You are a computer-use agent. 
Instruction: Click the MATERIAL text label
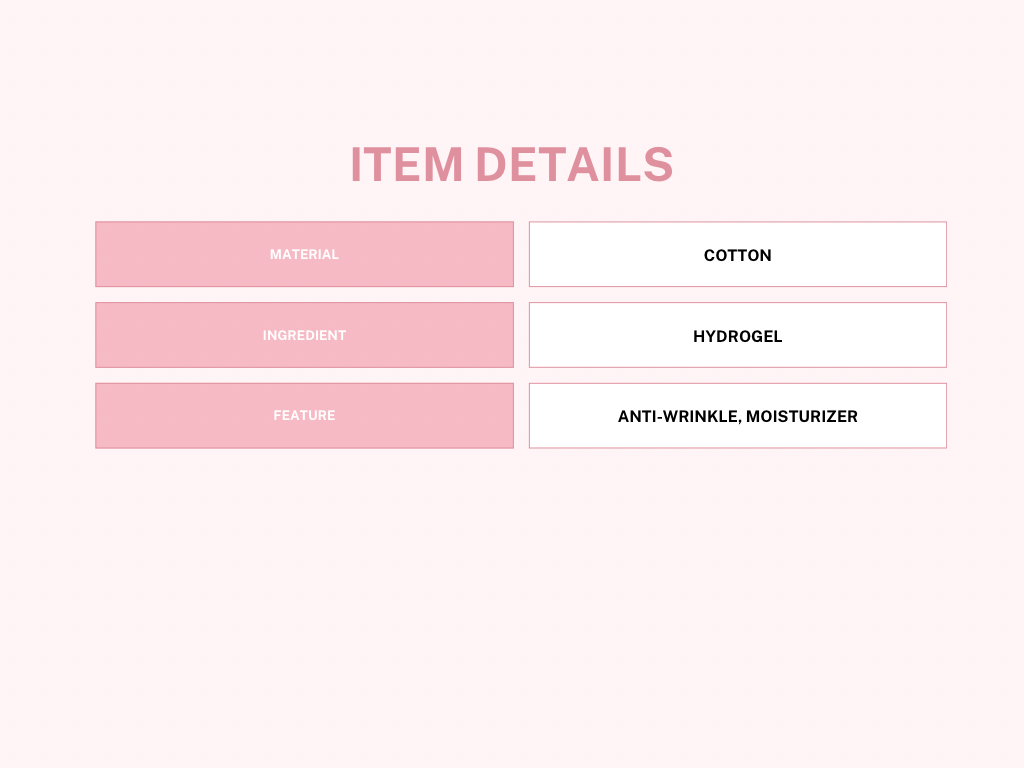pyautogui.click(x=304, y=255)
